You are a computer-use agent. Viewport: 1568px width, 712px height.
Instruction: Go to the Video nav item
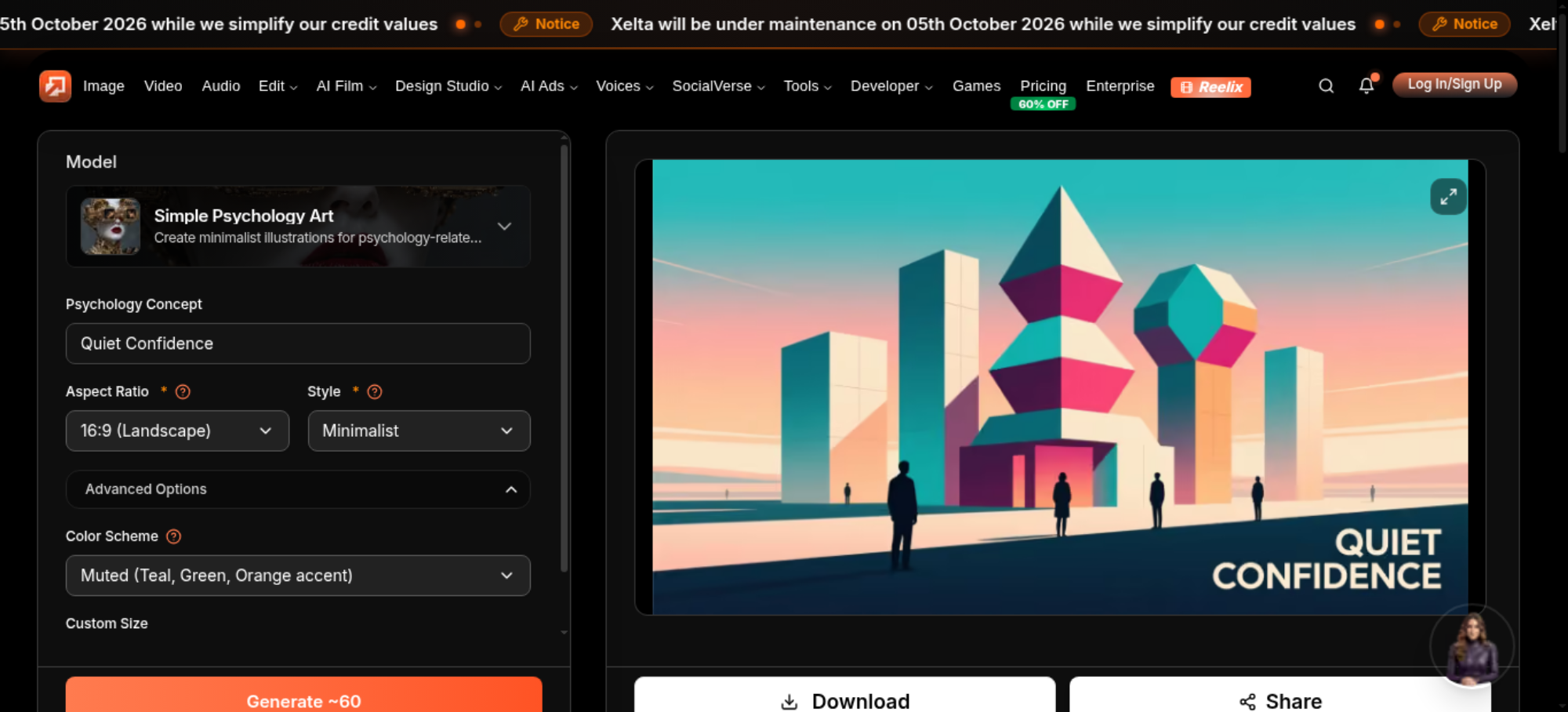(x=163, y=86)
